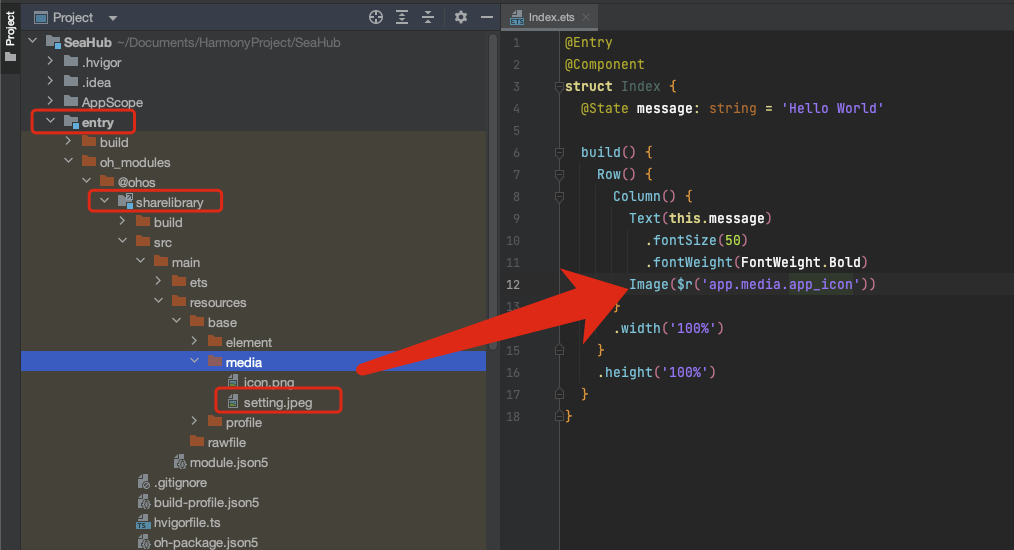Hide the Project panel with minus icon
Image resolution: width=1014 pixels, height=550 pixels.
click(x=487, y=17)
